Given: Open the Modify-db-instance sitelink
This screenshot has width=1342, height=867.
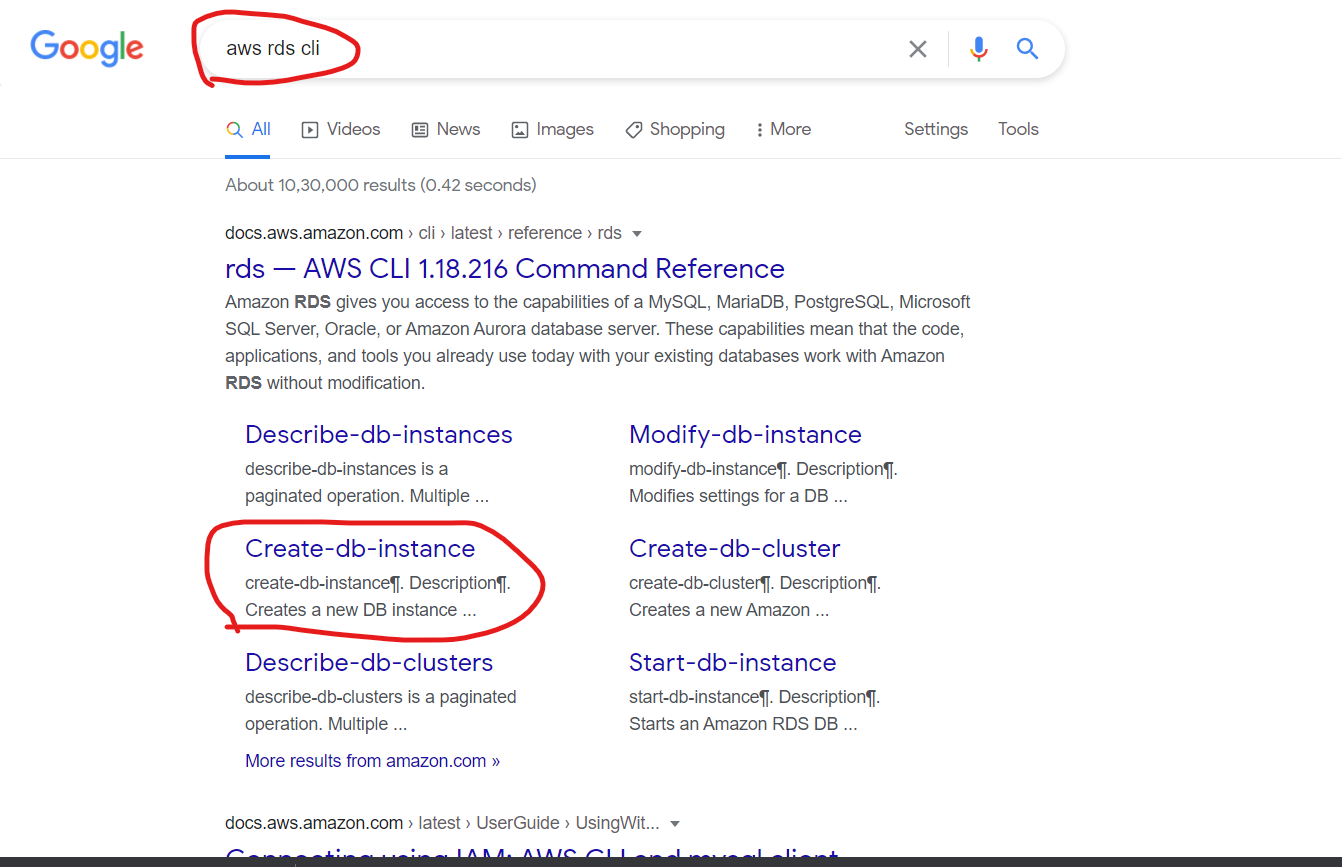Looking at the screenshot, I should 745,435.
